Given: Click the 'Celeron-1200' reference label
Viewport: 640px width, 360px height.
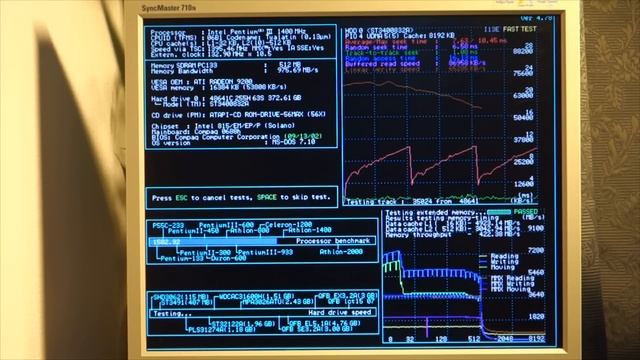Looking at the screenshot, I should coord(289,224).
